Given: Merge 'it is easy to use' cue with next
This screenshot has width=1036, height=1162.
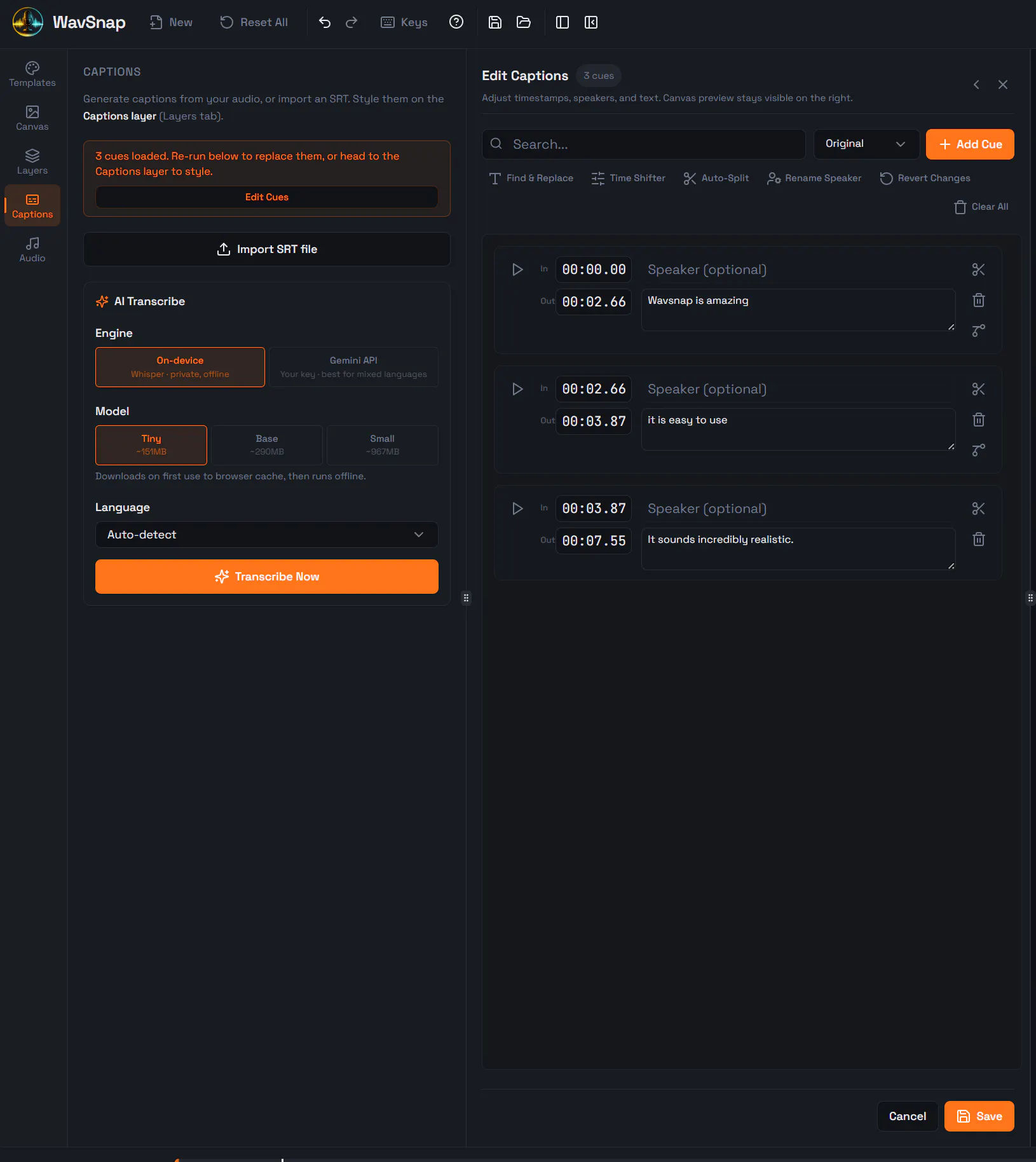Looking at the screenshot, I should pyautogui.click(x=979, y=450).
